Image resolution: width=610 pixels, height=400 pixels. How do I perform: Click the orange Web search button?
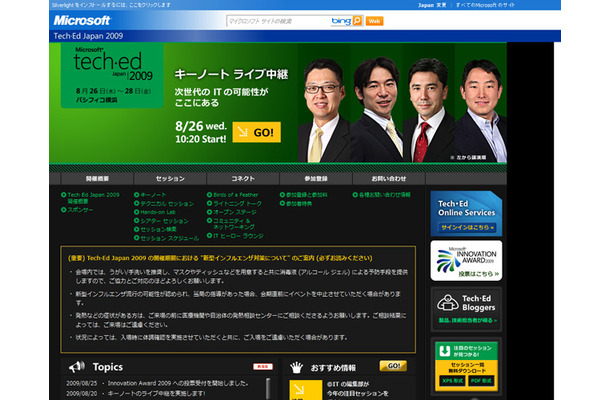tap(374, 21)
